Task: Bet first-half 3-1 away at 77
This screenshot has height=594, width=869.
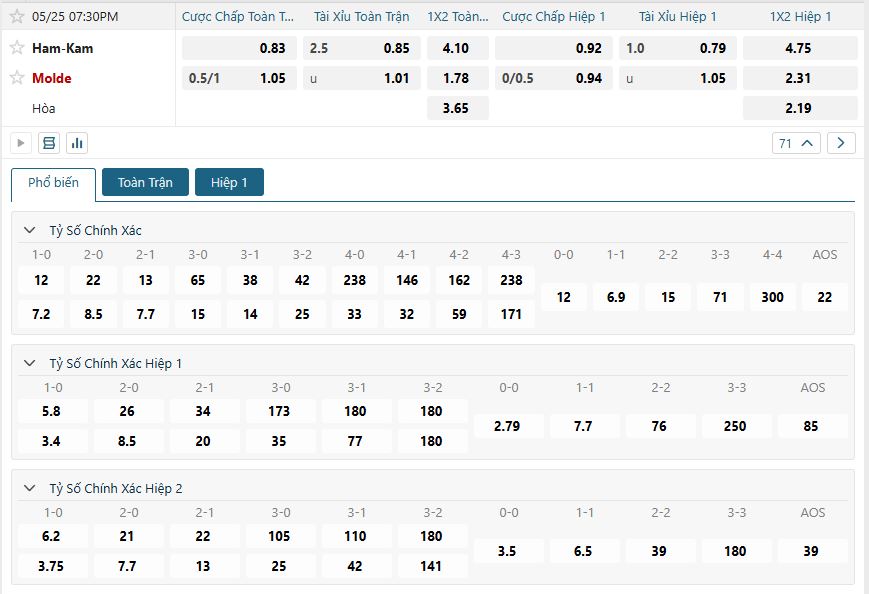Action: [x=356, y=441]
